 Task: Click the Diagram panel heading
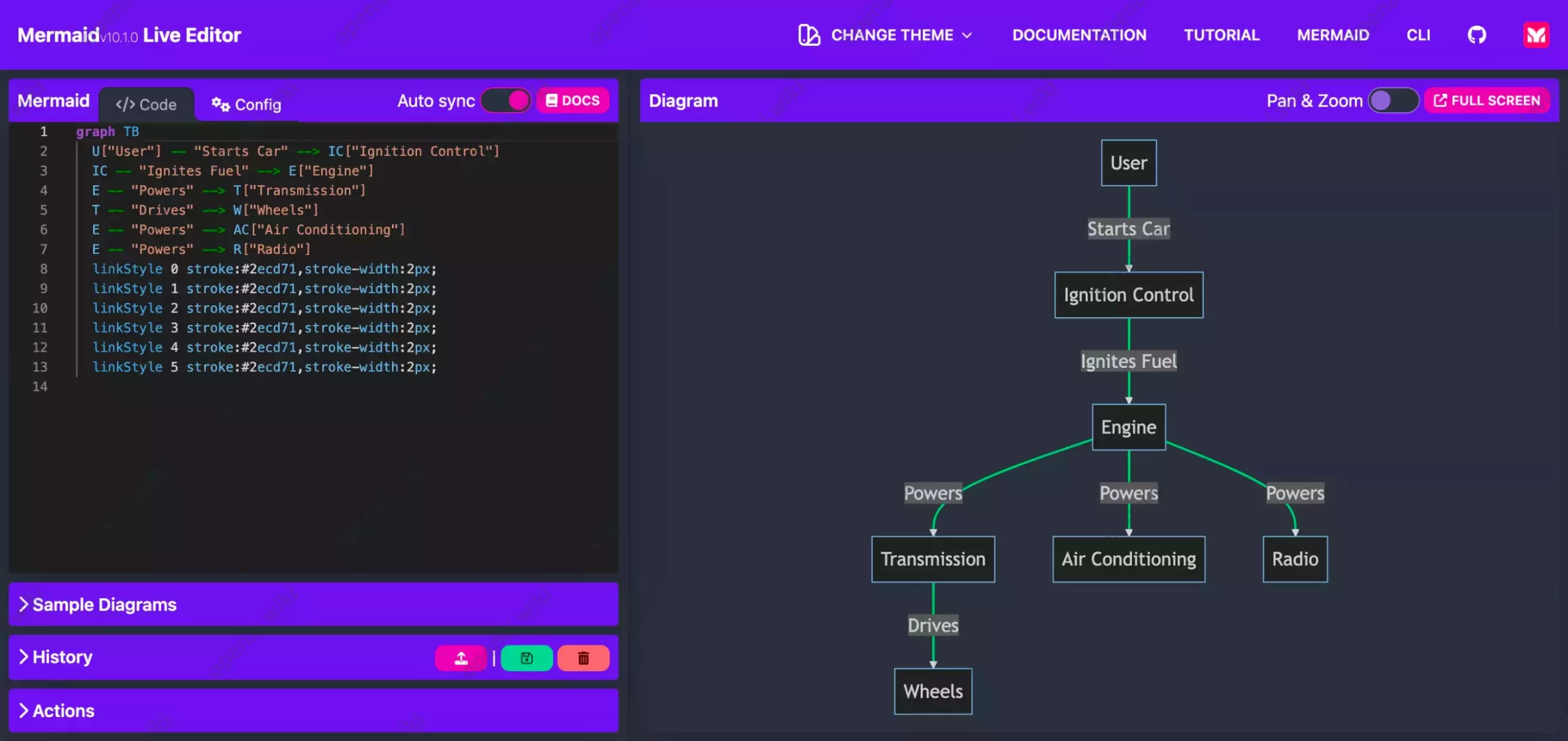click(x=684, y=101)
